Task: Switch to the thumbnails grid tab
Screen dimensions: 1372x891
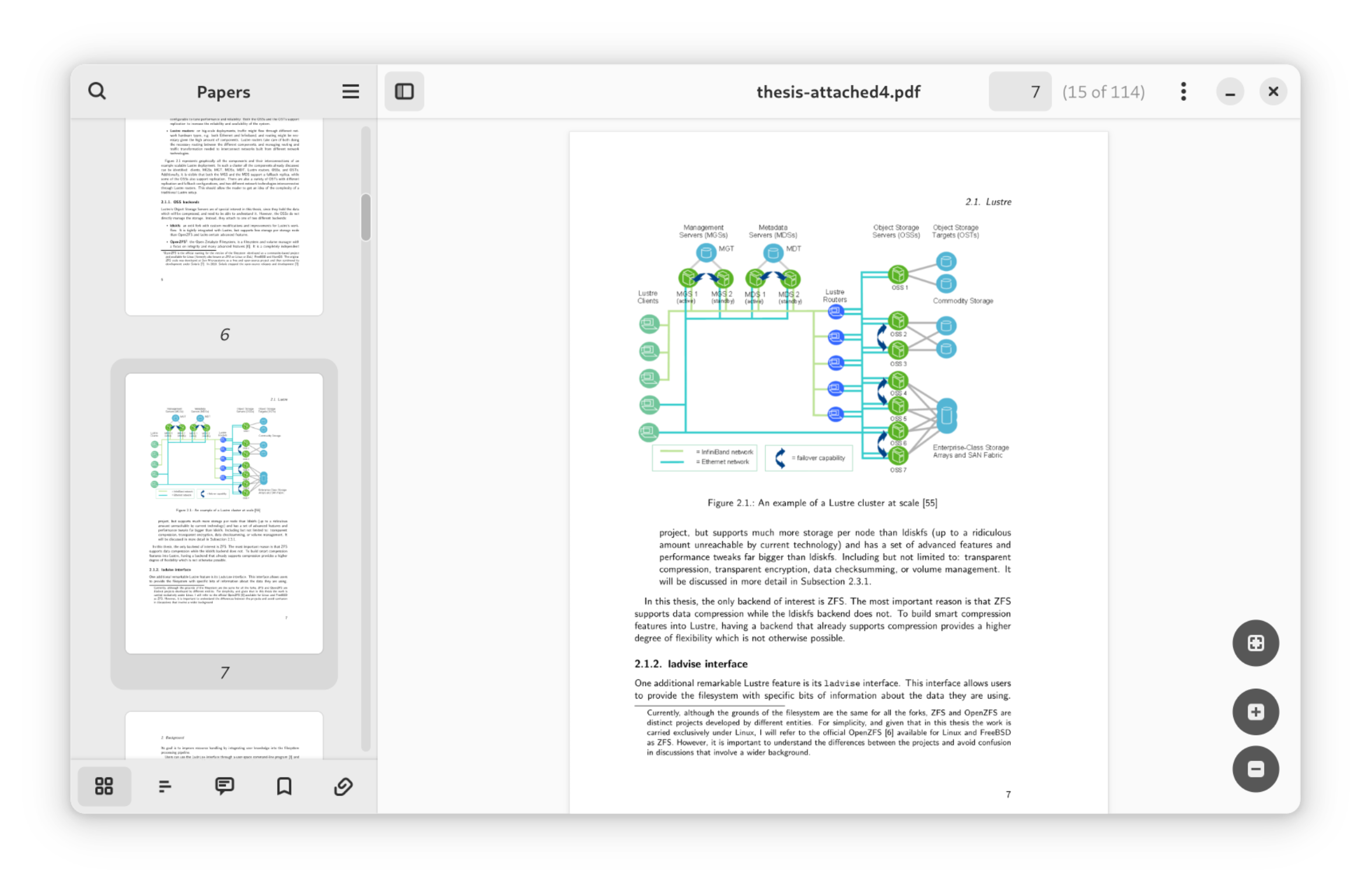Action: 104,786
